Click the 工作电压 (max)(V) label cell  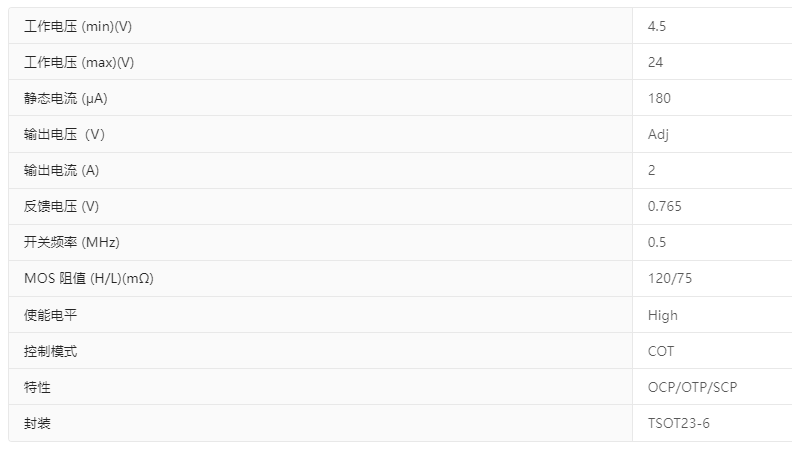point(79,62)
